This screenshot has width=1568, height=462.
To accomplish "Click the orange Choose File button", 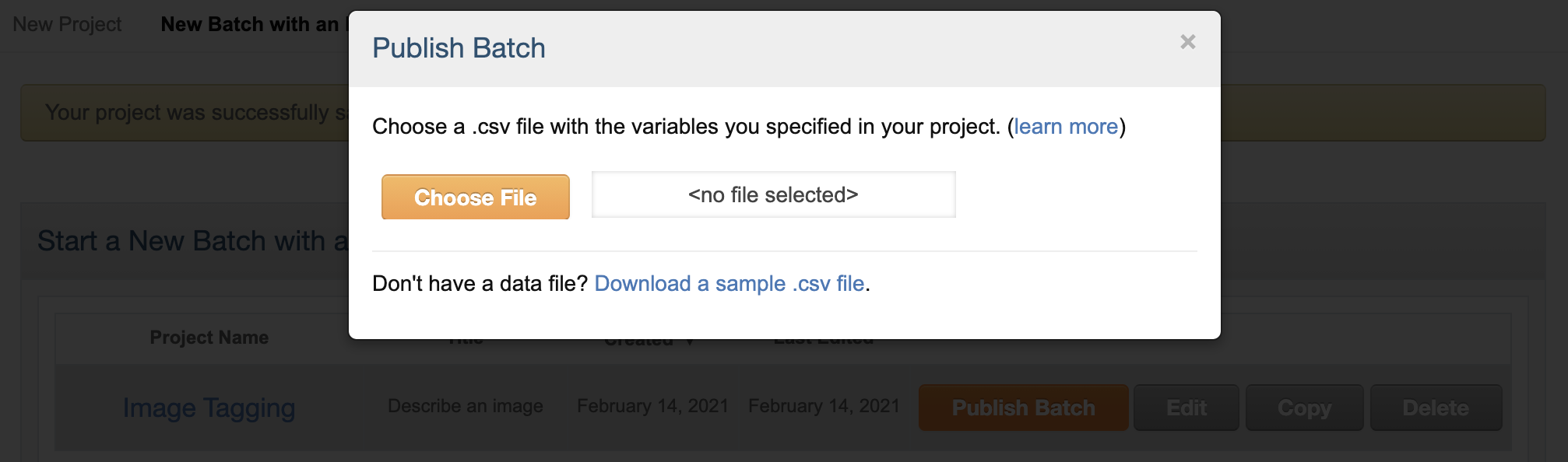I will 475,198.
